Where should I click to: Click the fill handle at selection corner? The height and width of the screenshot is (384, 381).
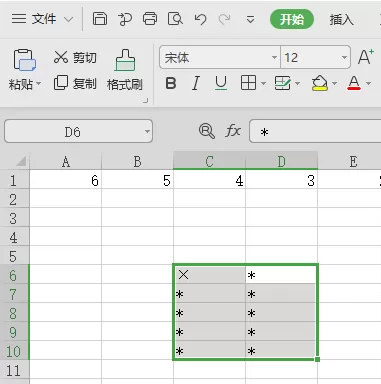(x=317, y=359)
